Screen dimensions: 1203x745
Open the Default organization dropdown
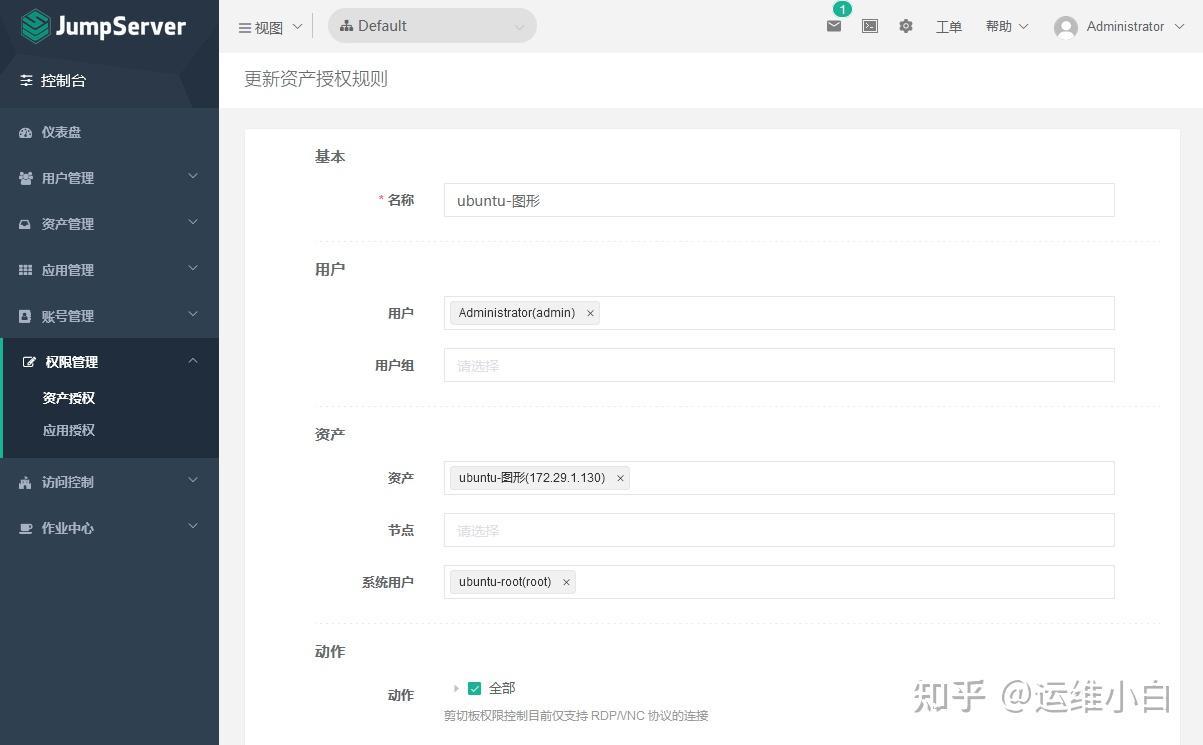click(432, 25)
